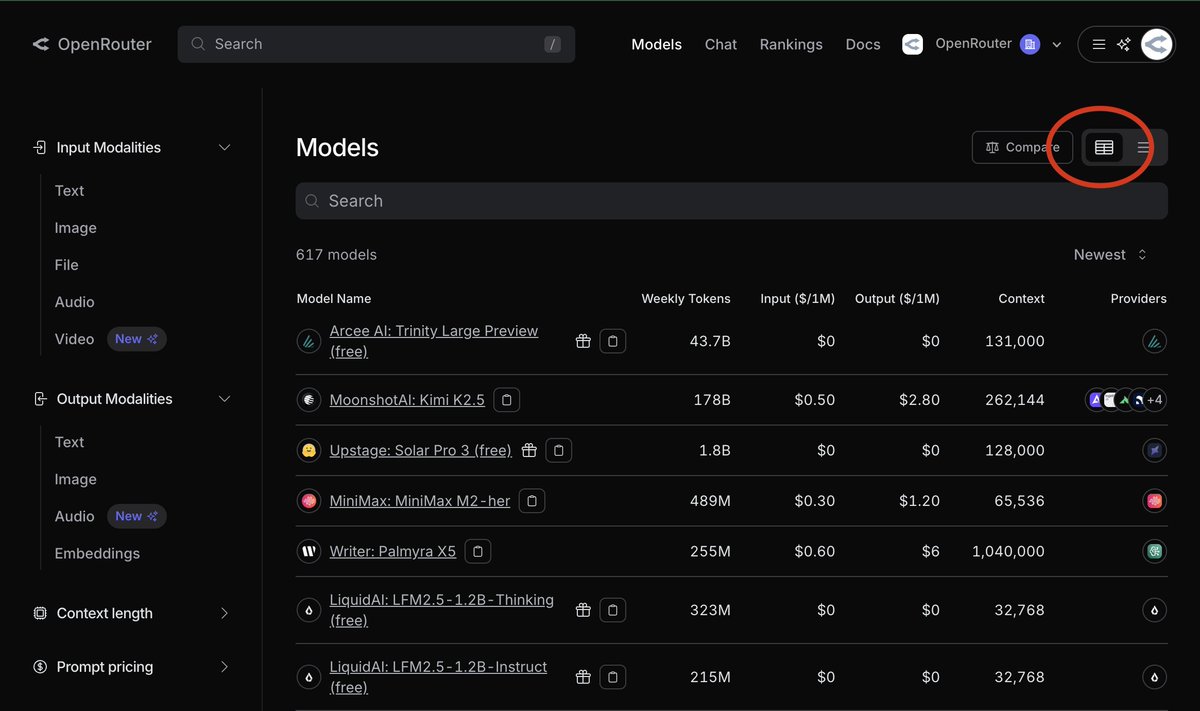Open MiniMax: MiniMax M2-her model link
Screen dimensions: 1200x711
(x=420, y=500)
